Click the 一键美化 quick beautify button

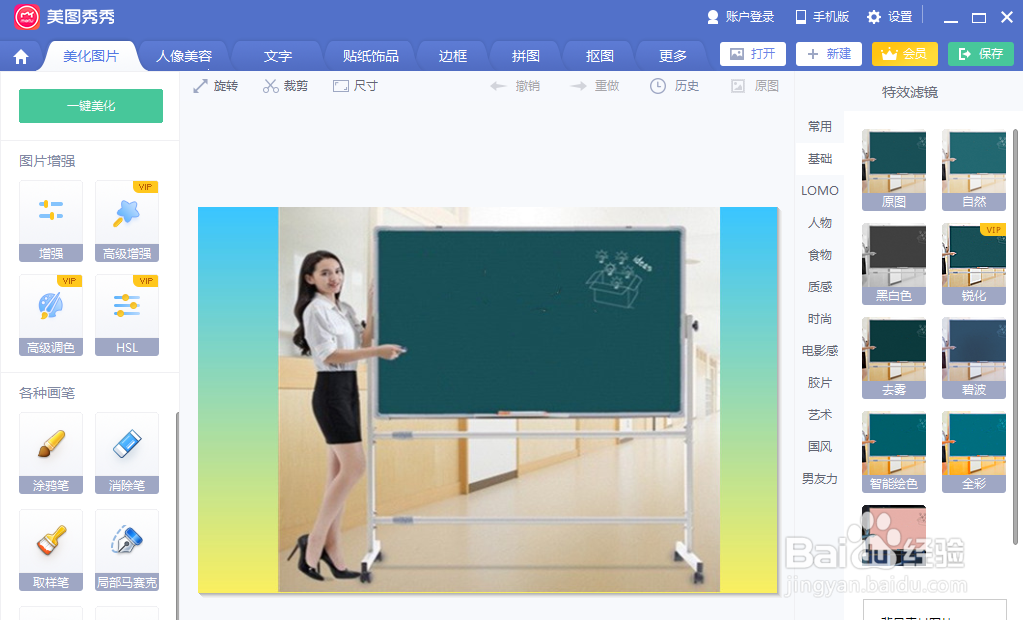pyautogui.click(x=90, y=104)
